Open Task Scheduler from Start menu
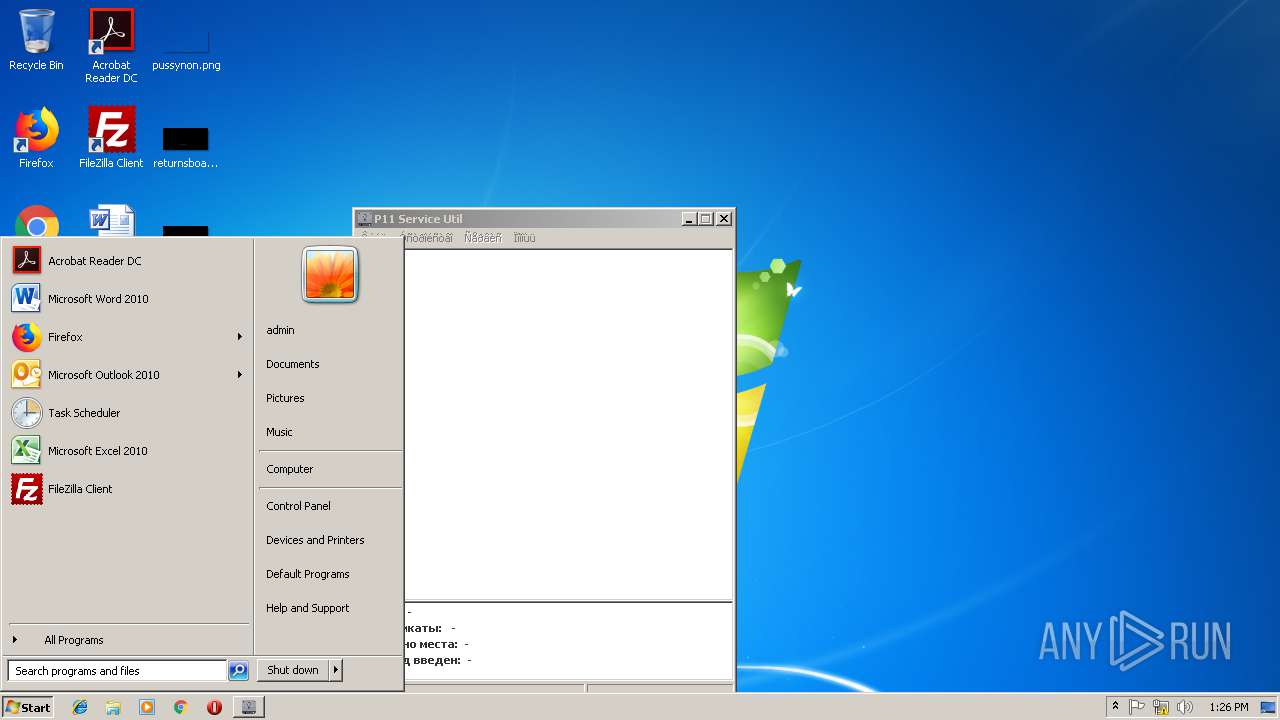 click(x=127, y=413)
